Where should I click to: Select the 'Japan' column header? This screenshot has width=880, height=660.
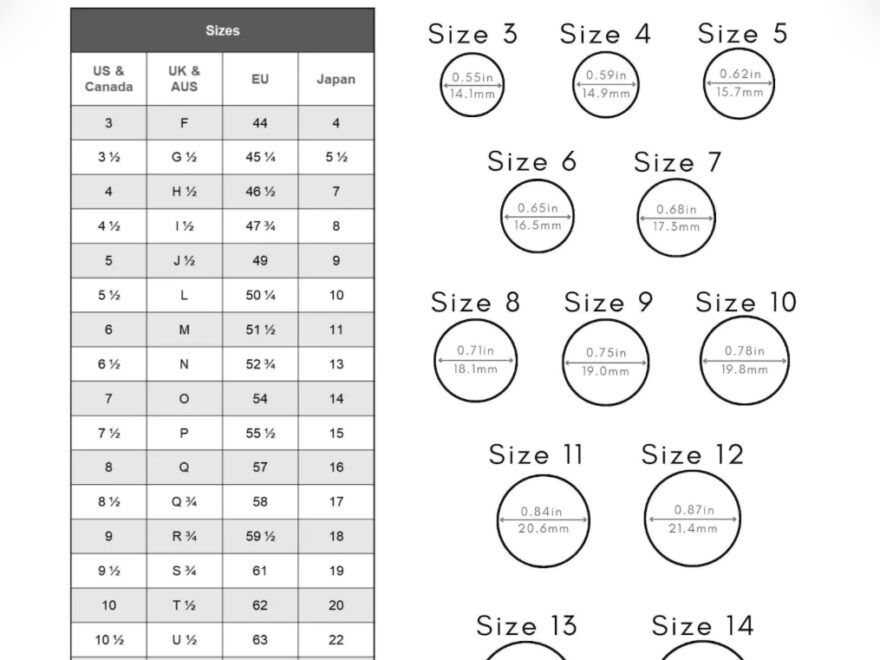[x=336, y=79]
